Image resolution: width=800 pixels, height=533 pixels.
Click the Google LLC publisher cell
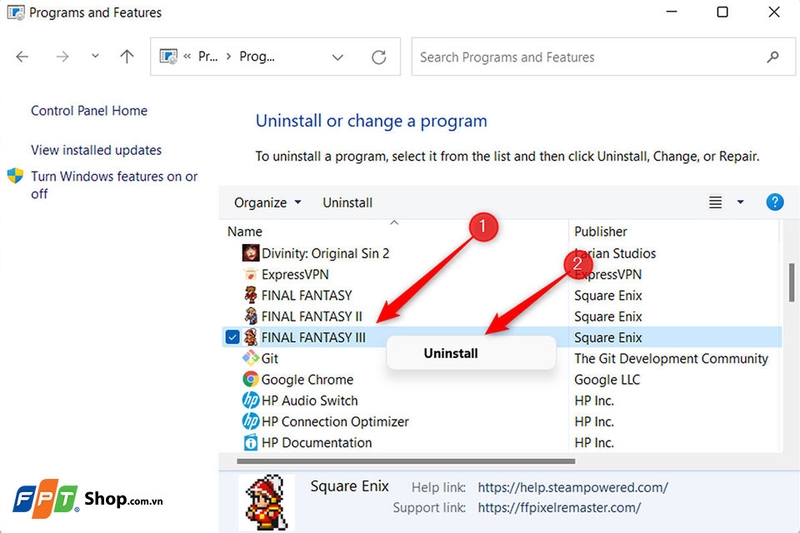(607, 379)
